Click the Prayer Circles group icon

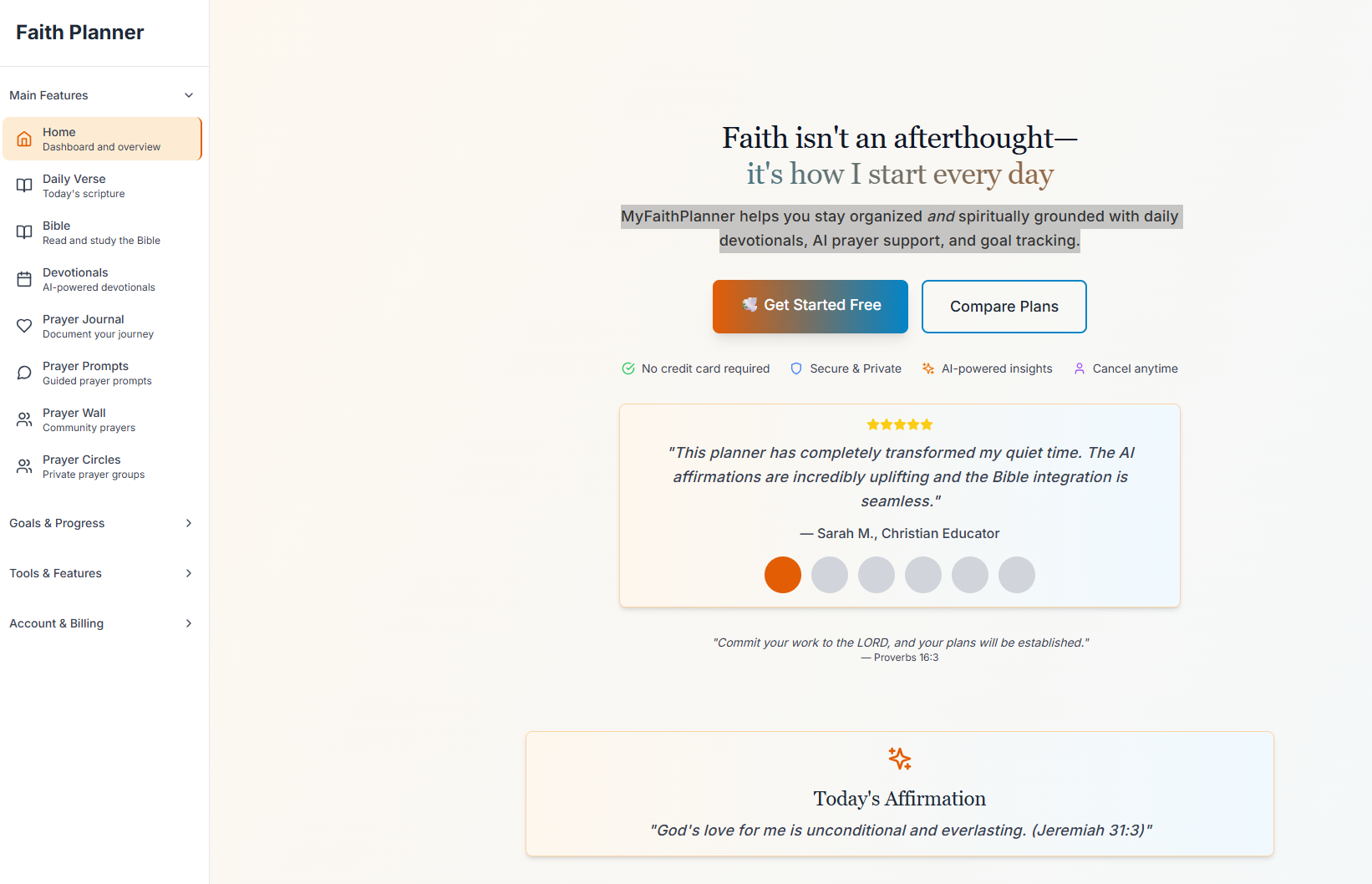point(25,466)
